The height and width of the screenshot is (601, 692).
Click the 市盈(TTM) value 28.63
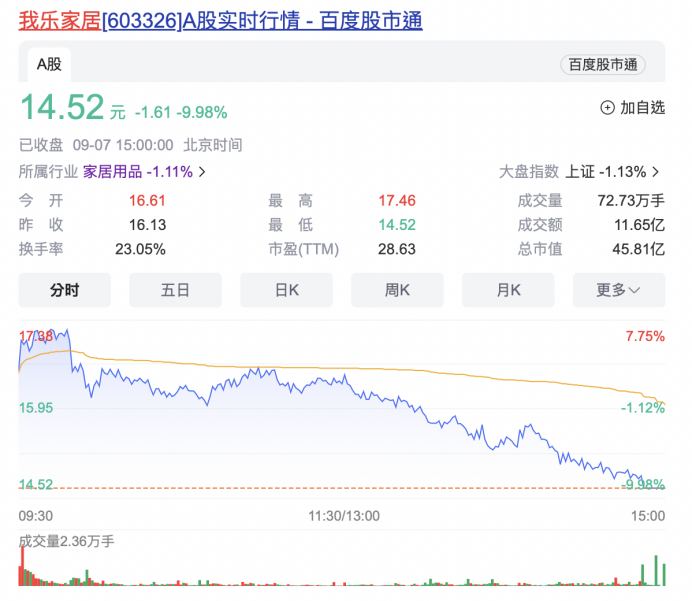coord(397,249)
